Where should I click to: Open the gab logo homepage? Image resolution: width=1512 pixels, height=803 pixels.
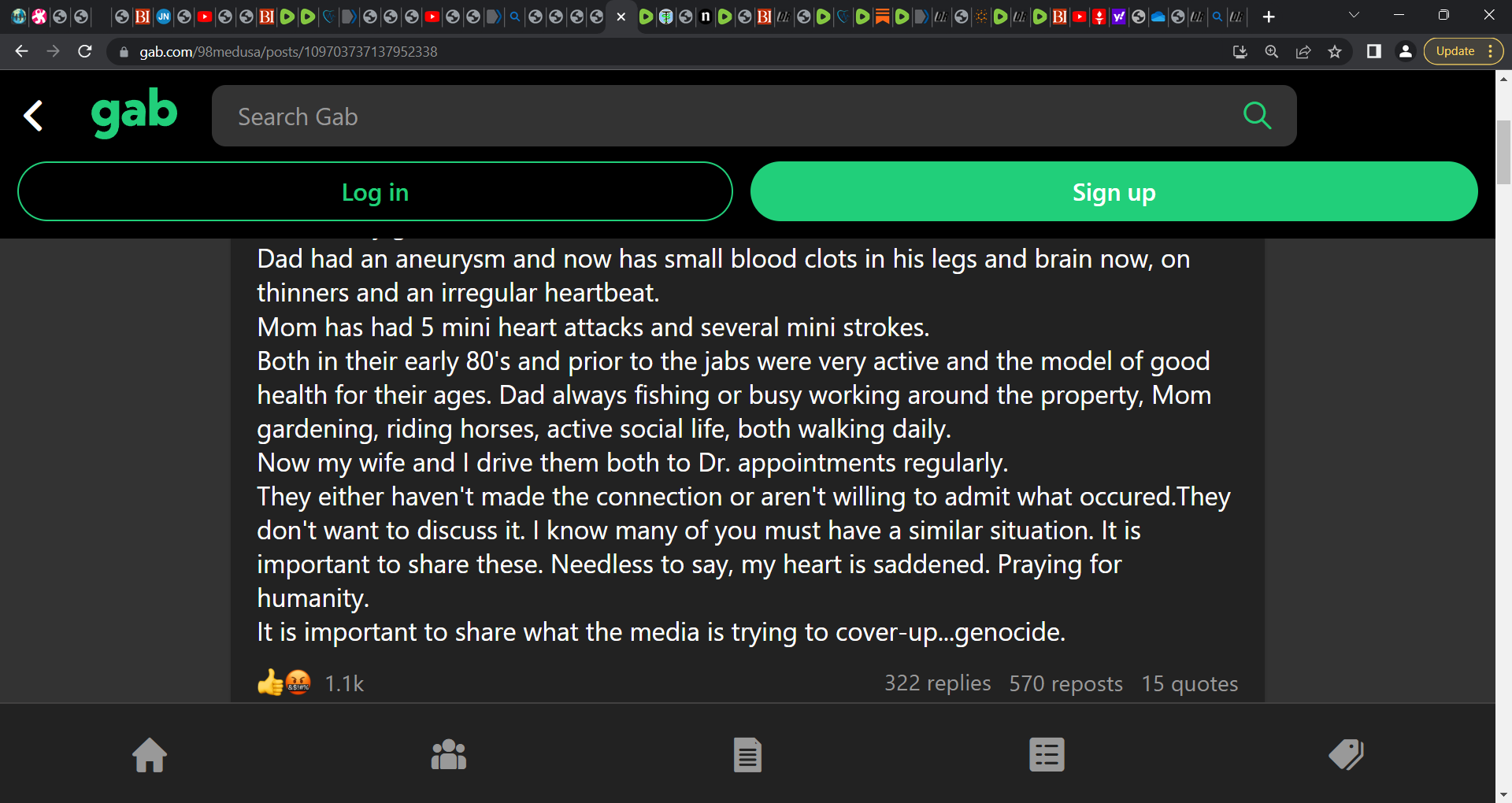(134, 113)
